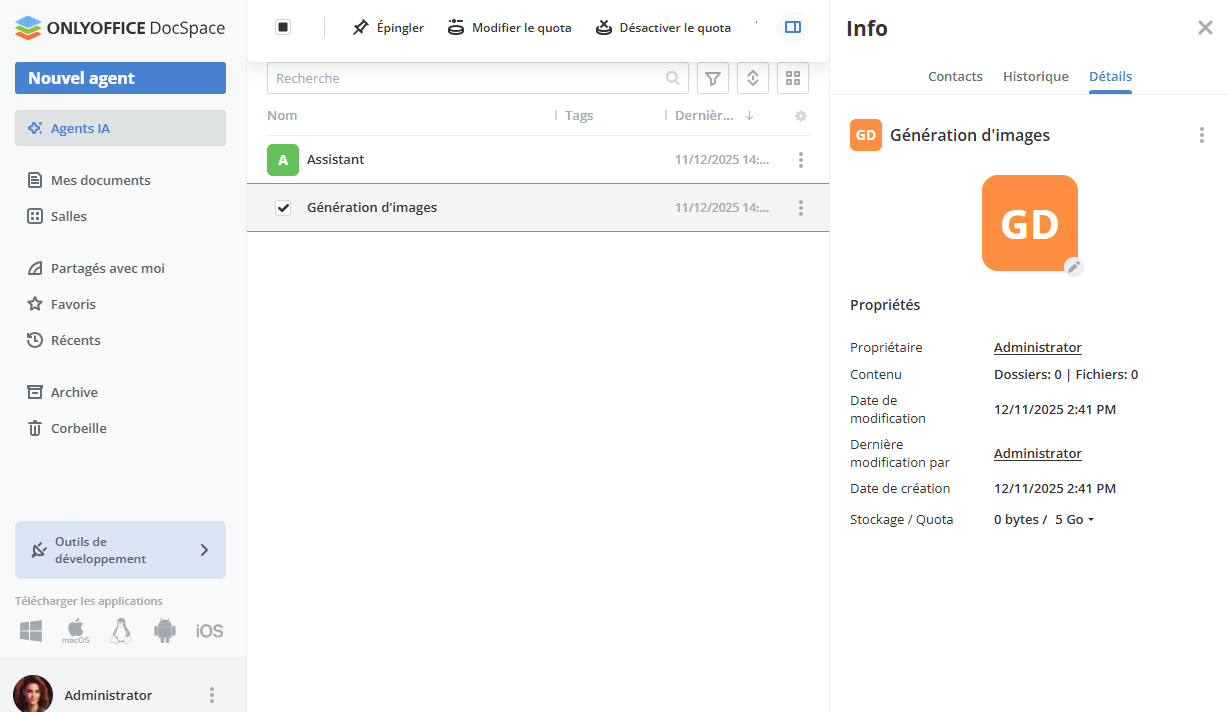
Task: Toggle the select-all checkbox in toolbar
Action: [x=283, y=28]
